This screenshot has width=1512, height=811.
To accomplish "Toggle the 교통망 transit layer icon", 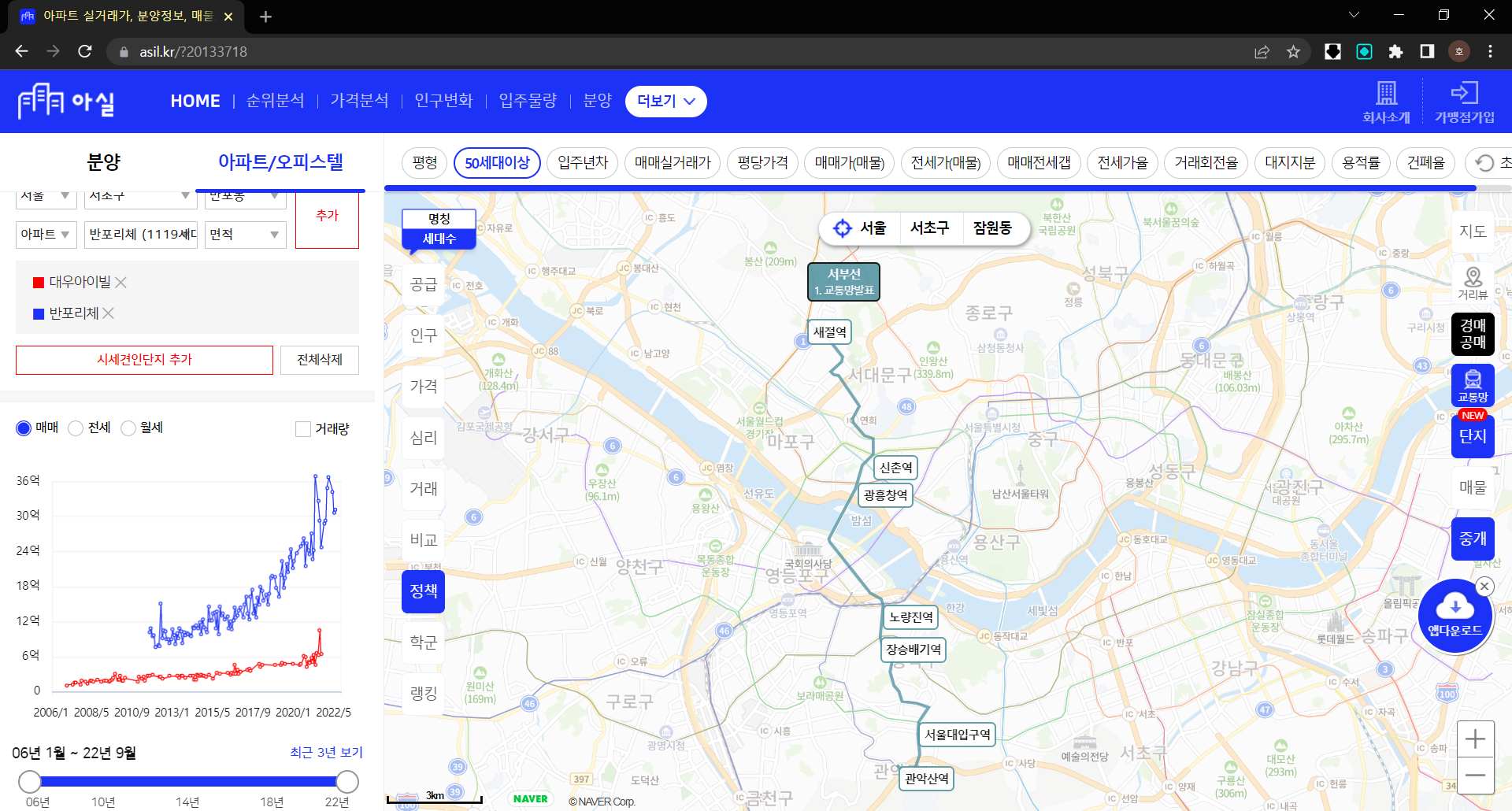I will [1473, 385].
